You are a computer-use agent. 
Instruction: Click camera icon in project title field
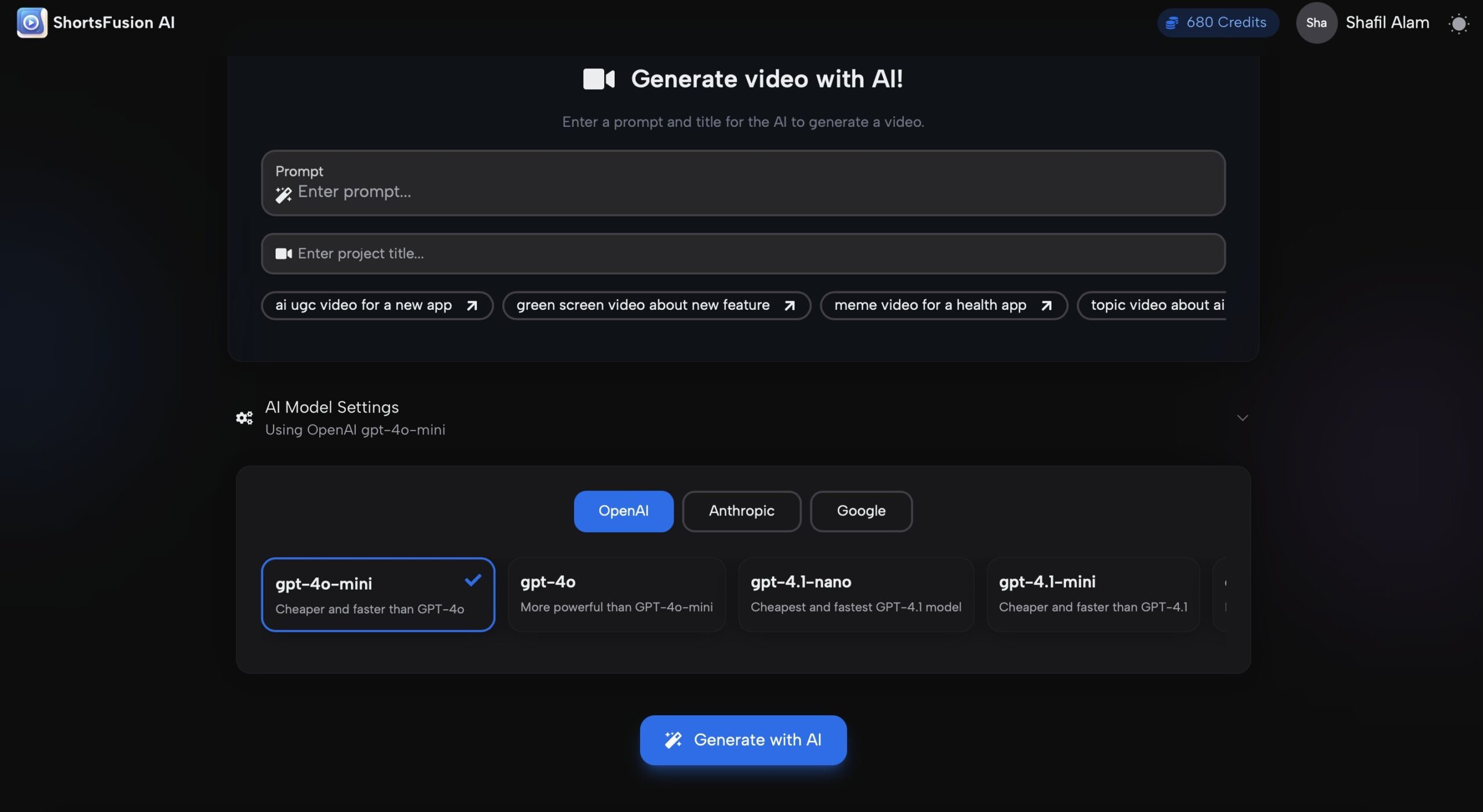pos(283,254)
